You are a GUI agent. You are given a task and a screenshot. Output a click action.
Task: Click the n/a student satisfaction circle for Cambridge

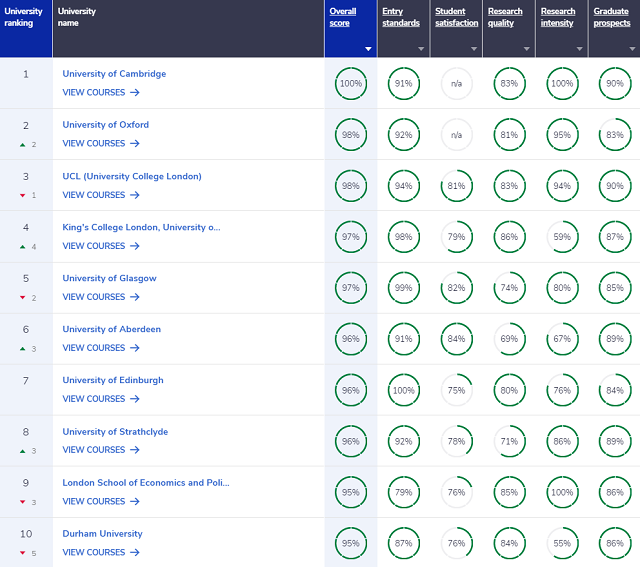point(456,84)
